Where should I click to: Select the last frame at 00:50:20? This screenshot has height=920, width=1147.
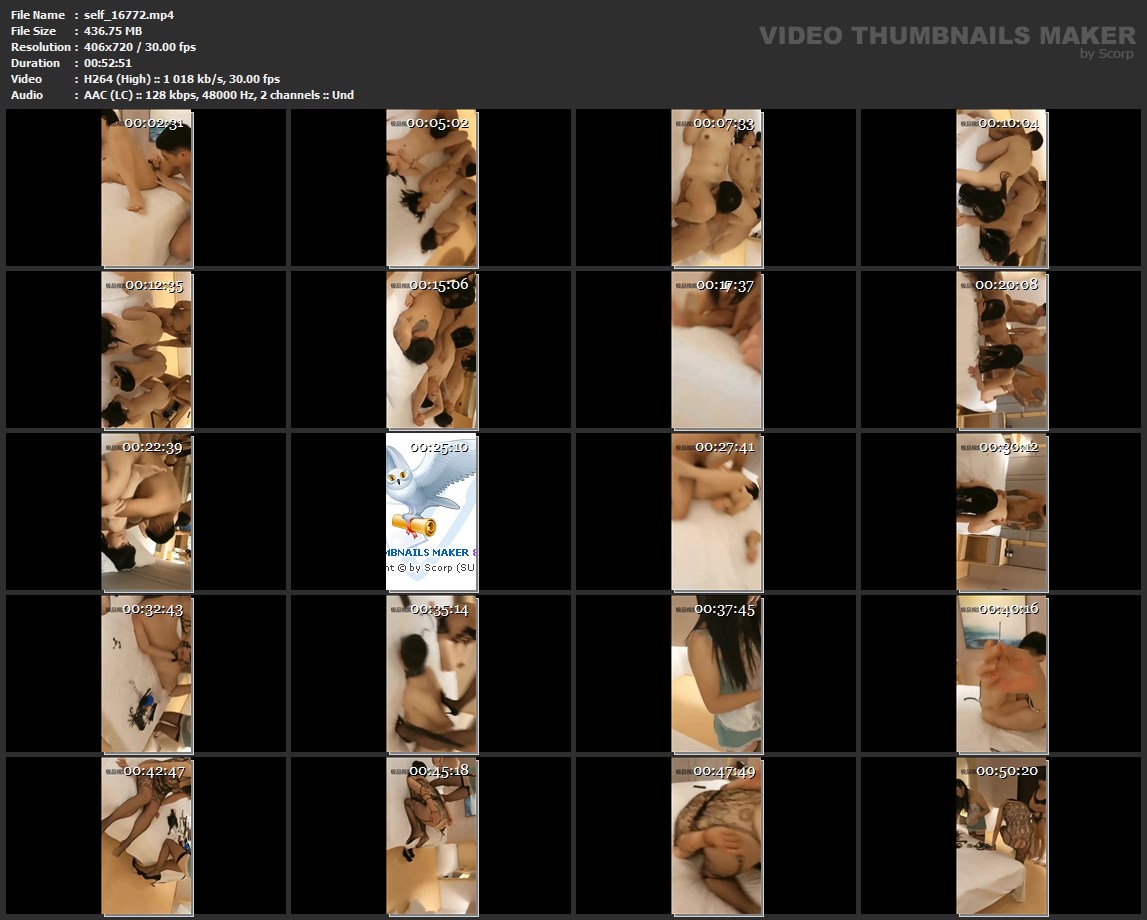click(x=1001, y=836)
